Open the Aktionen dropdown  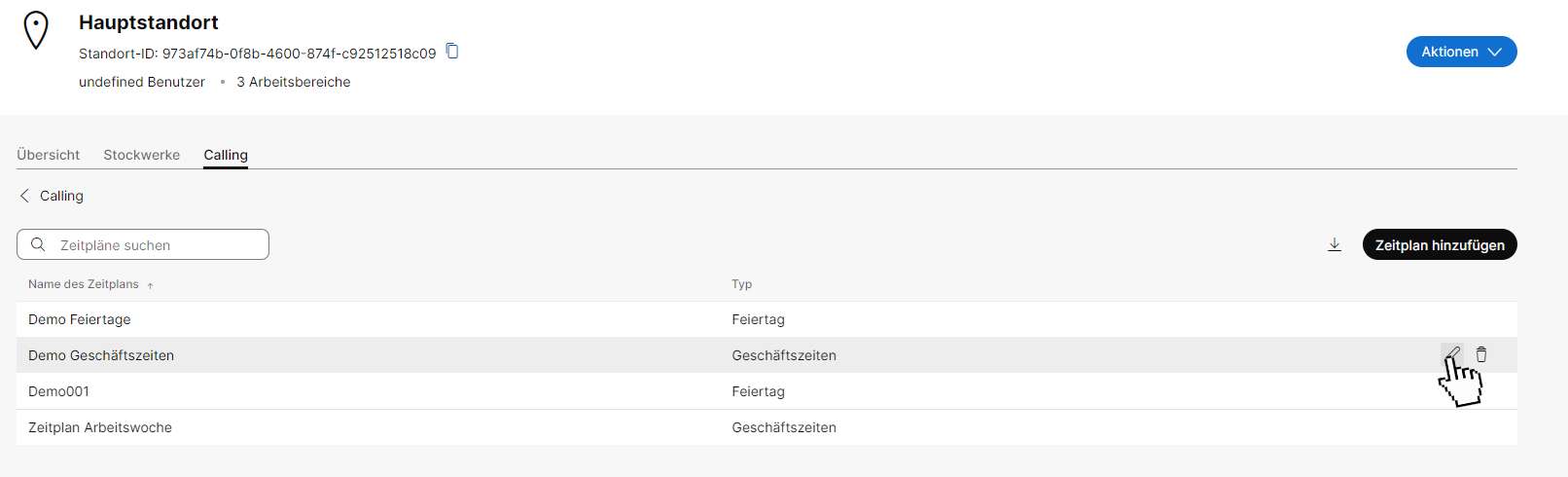(1461, 52)
